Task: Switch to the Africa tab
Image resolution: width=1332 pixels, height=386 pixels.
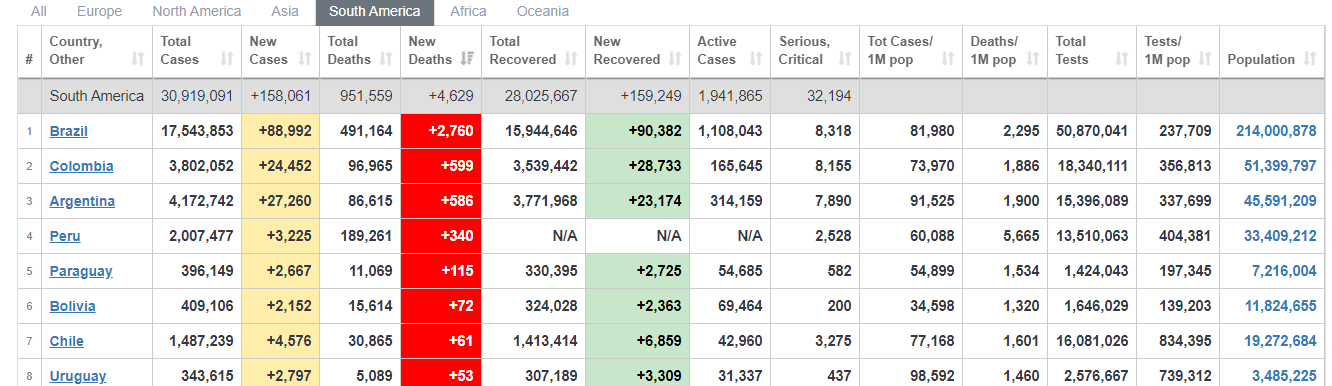Action: tap(468, 12)
